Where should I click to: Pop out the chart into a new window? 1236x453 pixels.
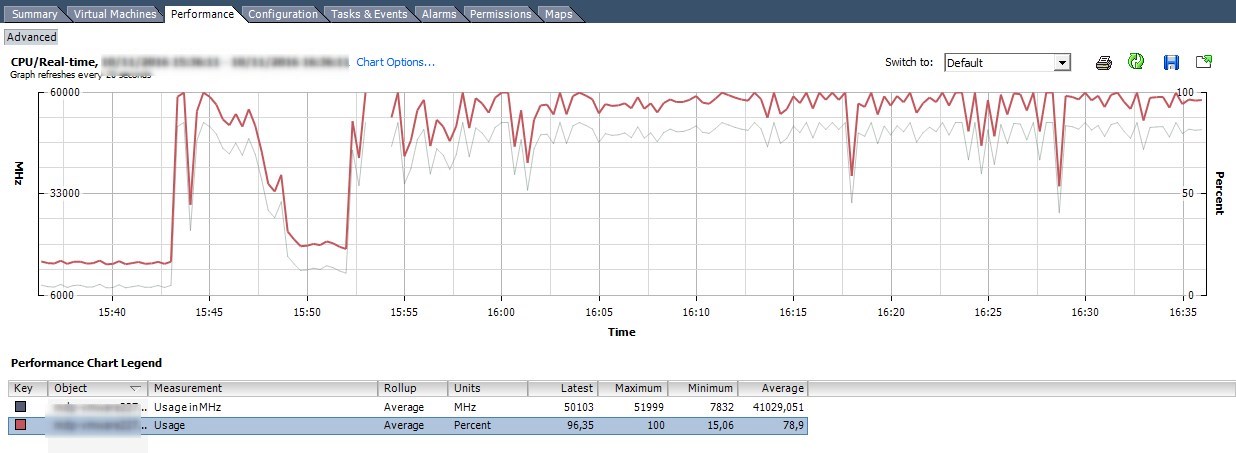pyautogui.click(x=1204, y=62)
